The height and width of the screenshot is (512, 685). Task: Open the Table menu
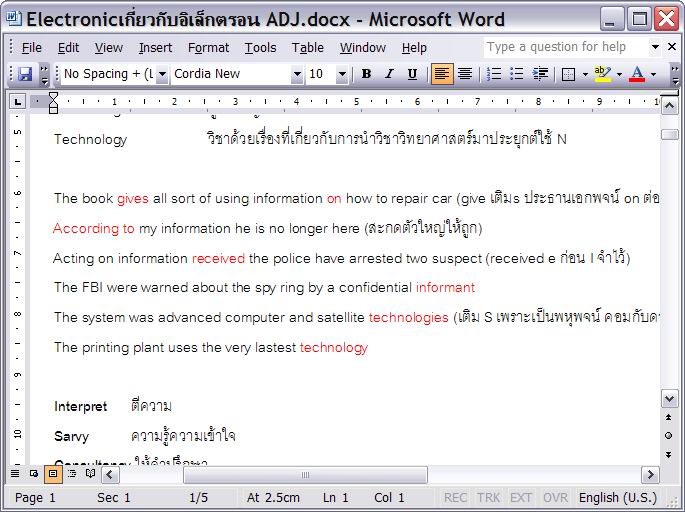pos(307,47)
